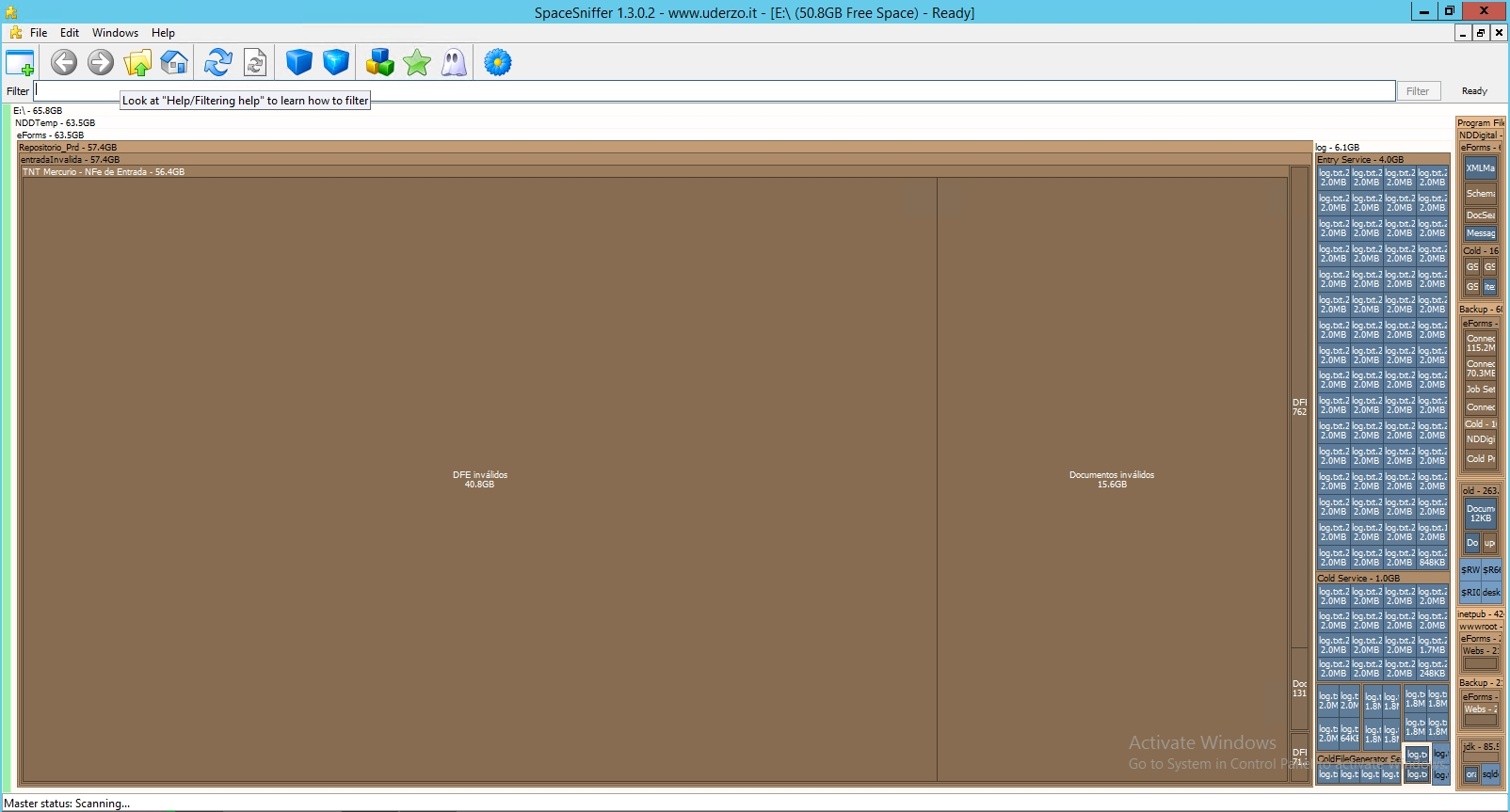Go back with the left arrow icon
The height and width of the screenshot is (812, 1510).
64,63
